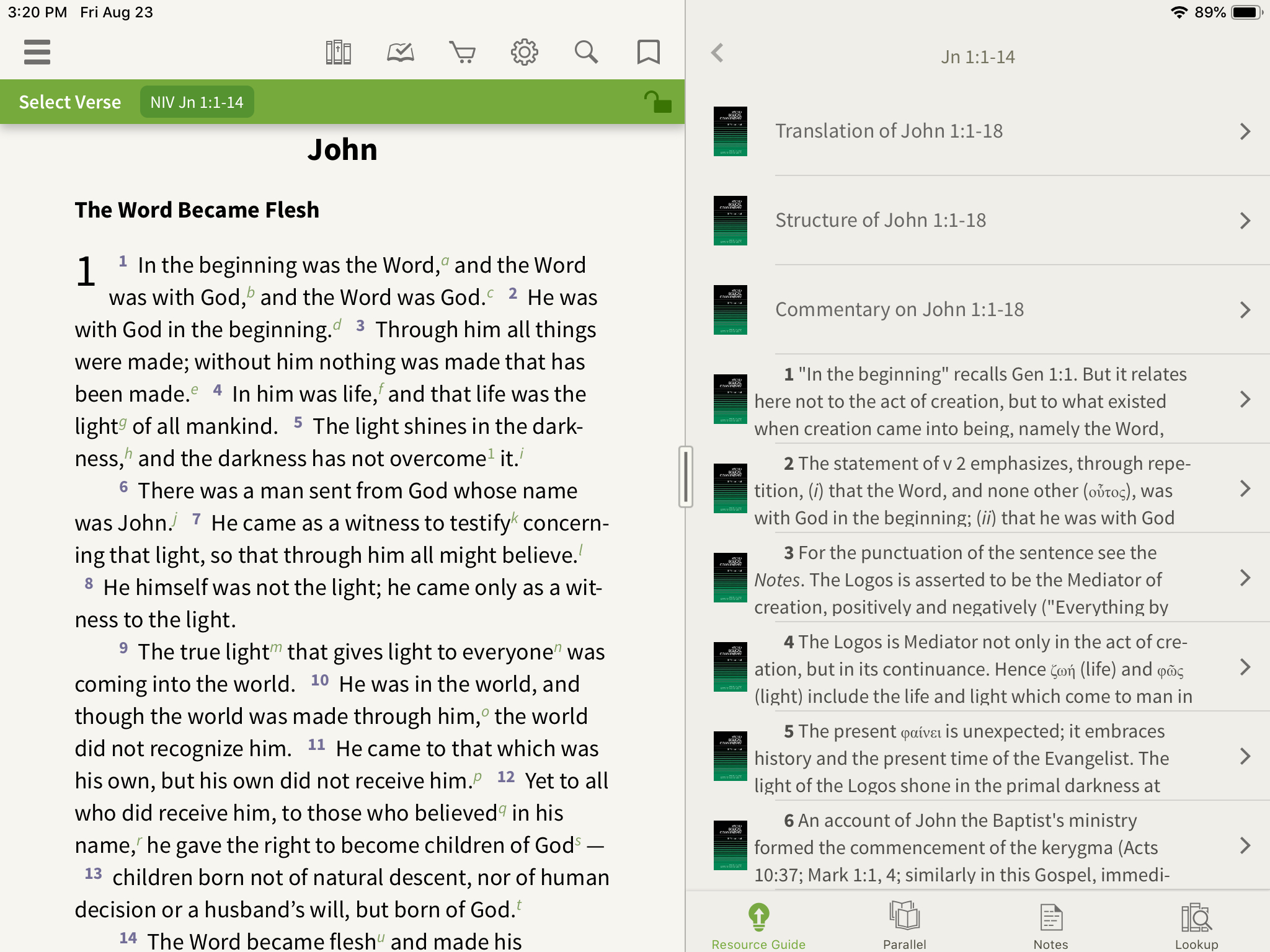
Task: Open the store cart icon
Action: (x=462, y=52)
